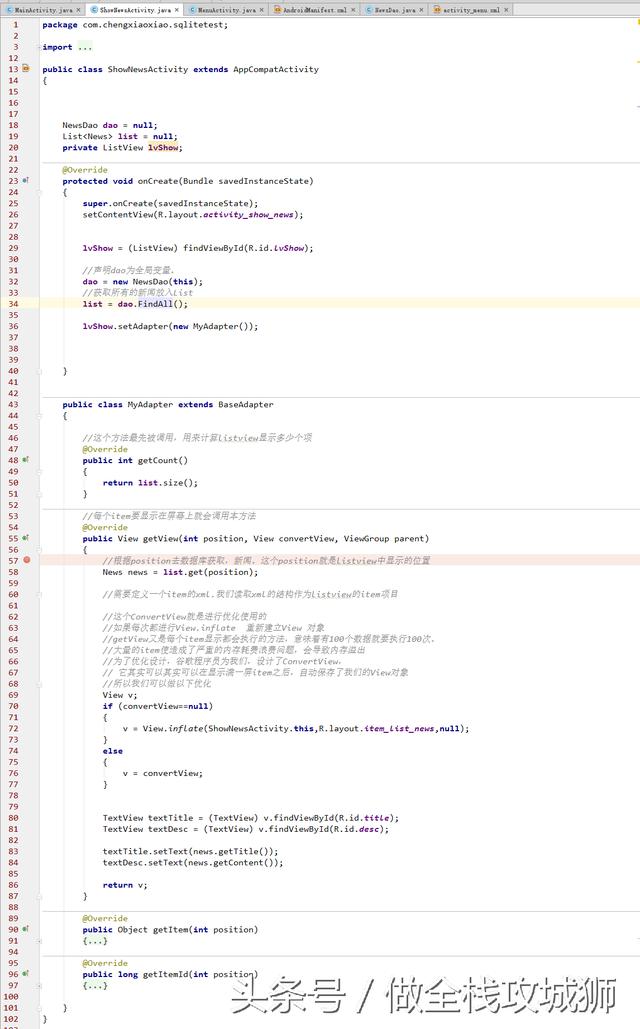
Task: Expand the folded import statements
Action: point(85,47)
